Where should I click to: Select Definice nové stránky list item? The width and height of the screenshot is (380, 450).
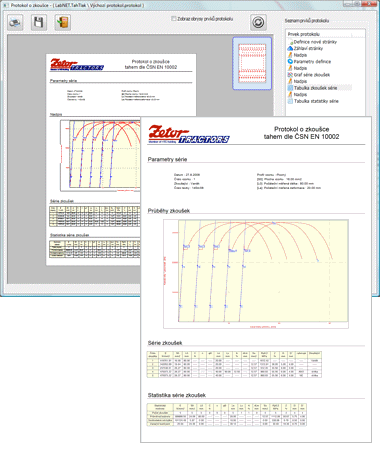coord(315,42)
